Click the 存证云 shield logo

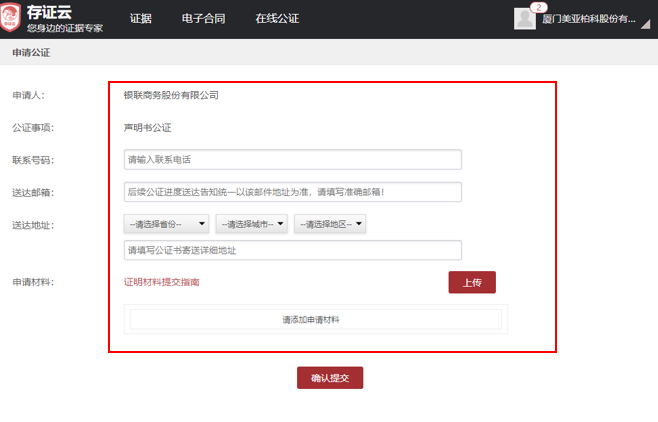(x=10, y=17)
